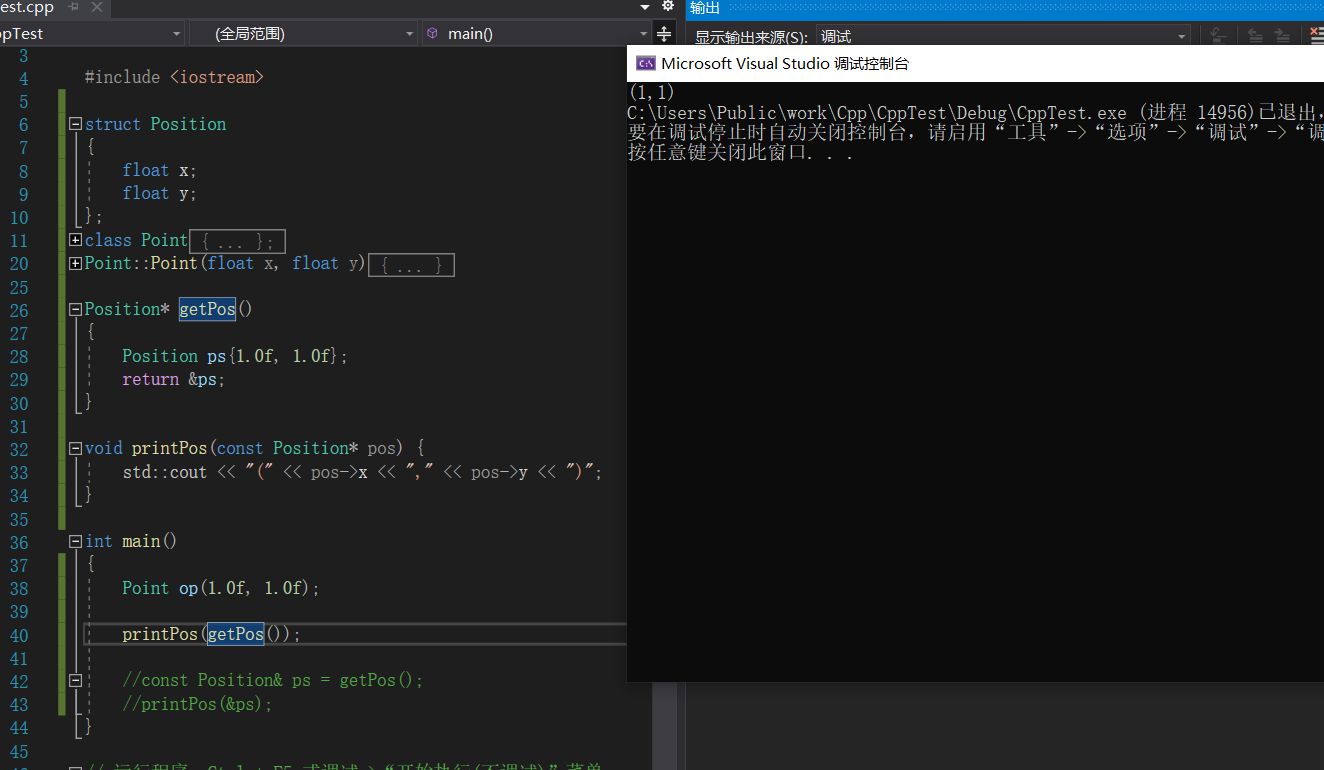The height and width of the screenshot is (770, 1324).
Task: Click line number 40 in the margin
Action: tap(19, 635)
